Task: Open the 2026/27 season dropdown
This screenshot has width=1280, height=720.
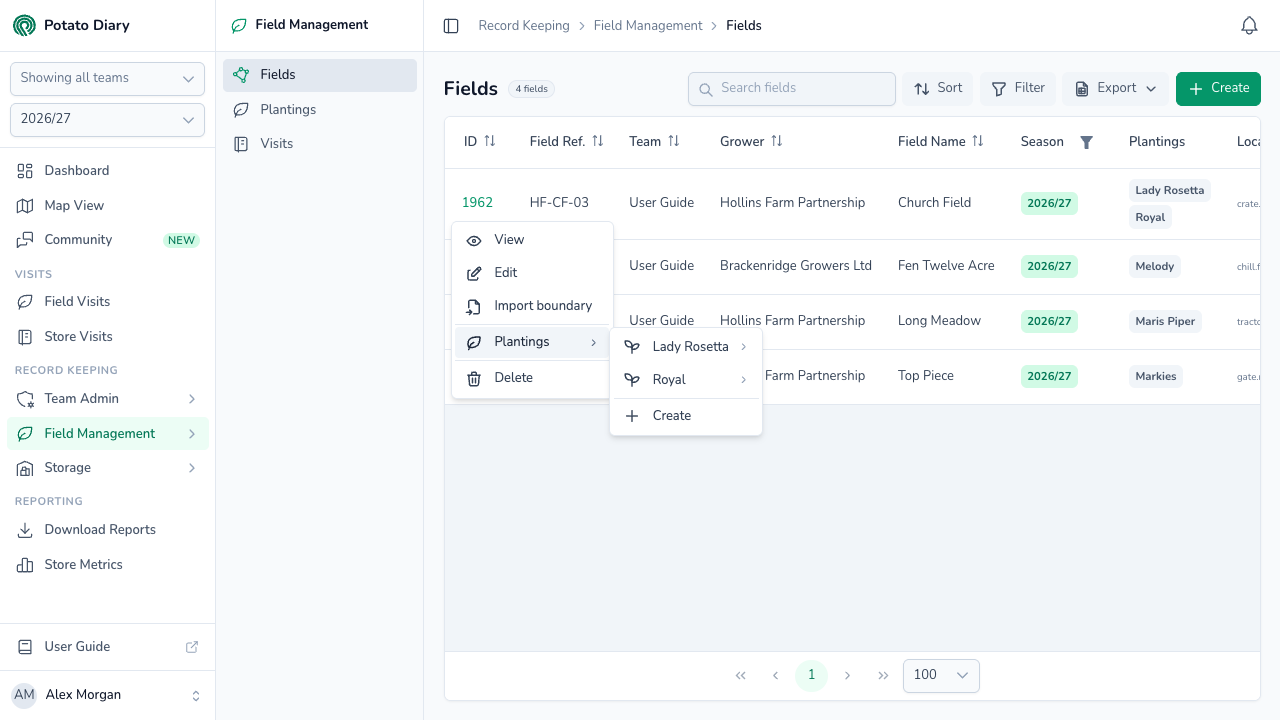Action: point(107,119)
